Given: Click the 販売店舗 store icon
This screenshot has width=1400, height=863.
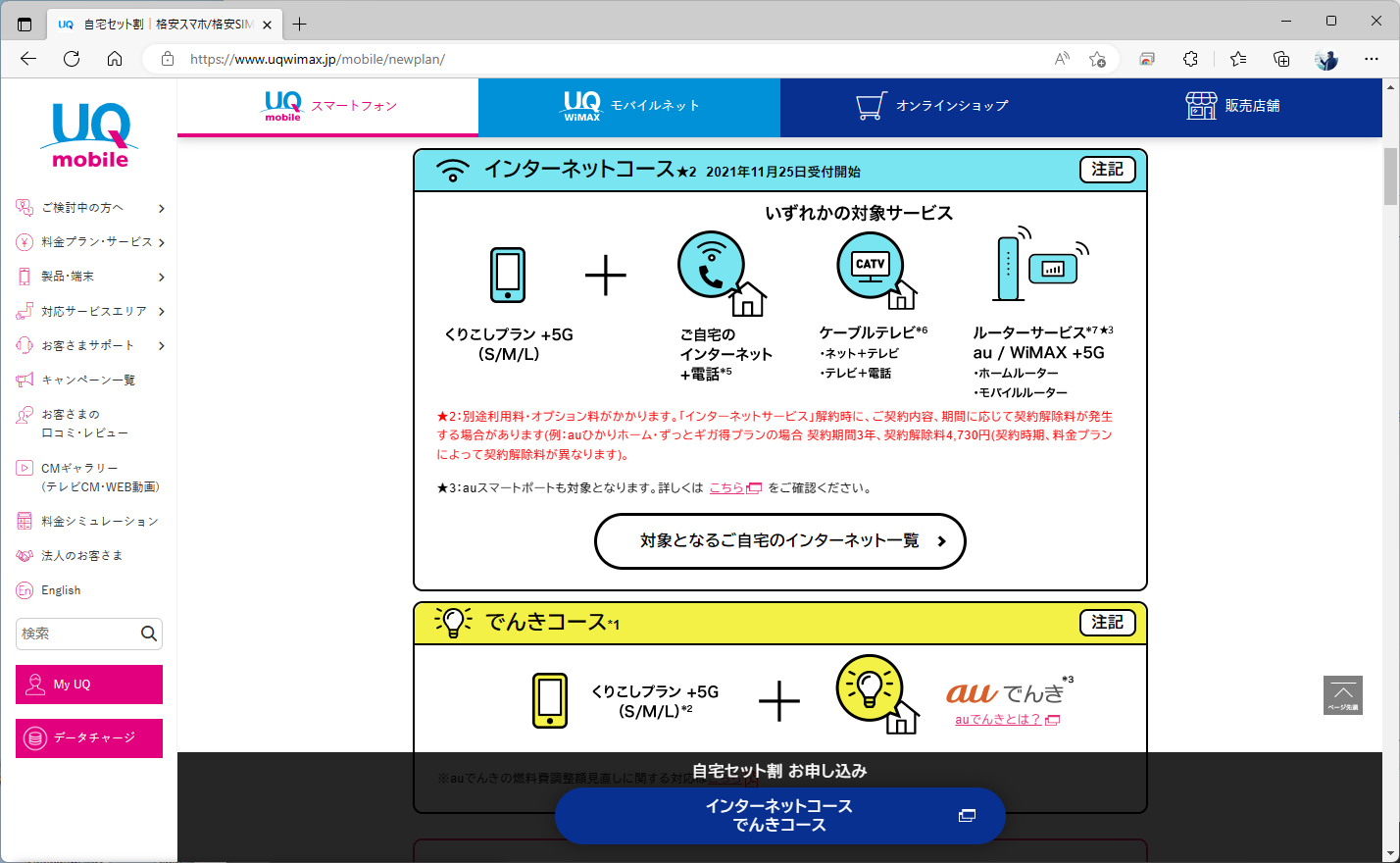Looking at the screenshot, I should pos(1200,106).
